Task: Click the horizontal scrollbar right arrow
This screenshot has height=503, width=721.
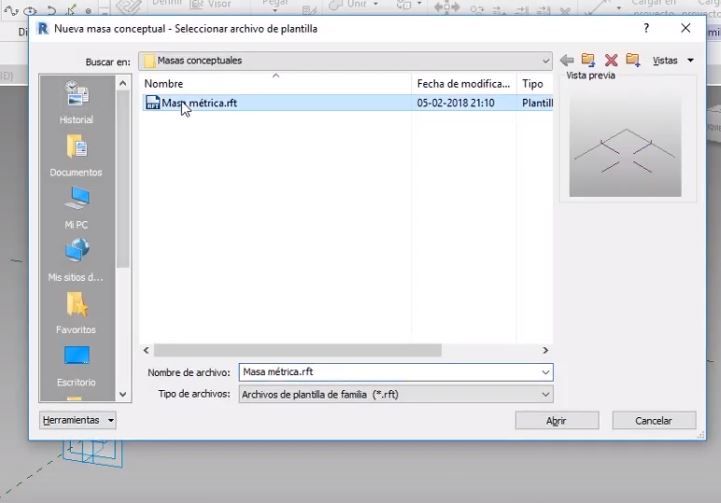Action: (x=545, y=350)
